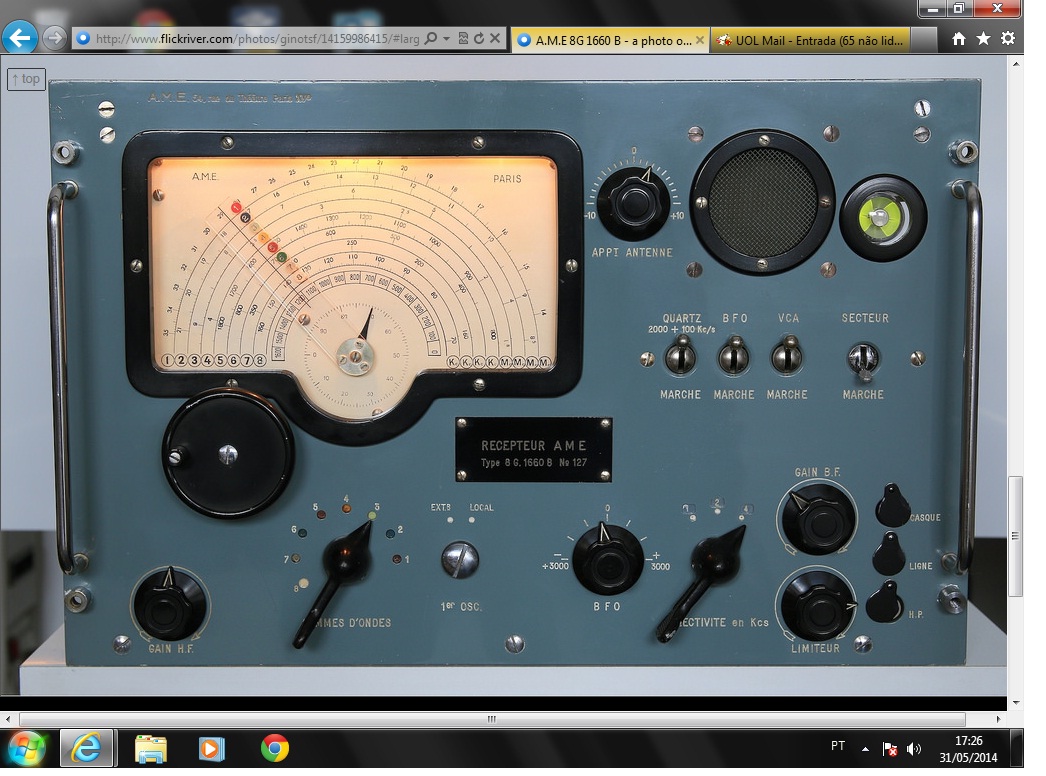The height and width of the screenshot is (776, 1046).
Task: Go back to the previous page
Action: [19, 37]
